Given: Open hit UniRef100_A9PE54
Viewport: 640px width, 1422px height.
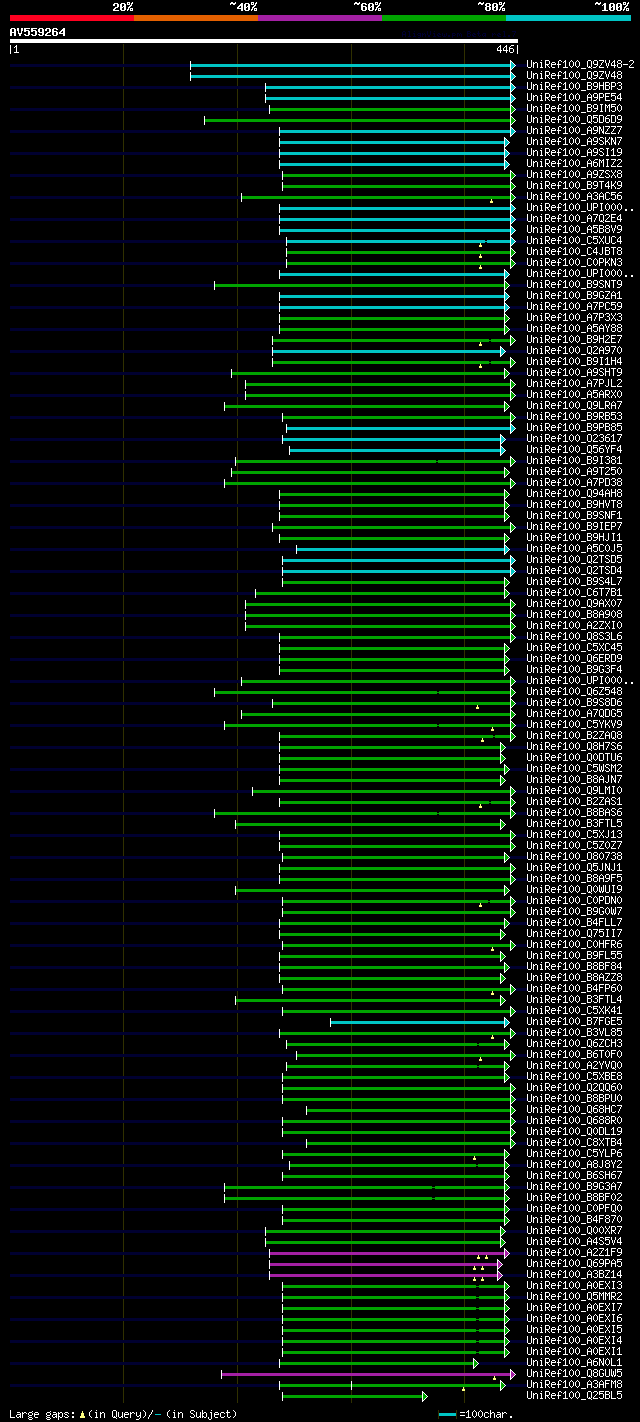Looking at the screenshot, I should [574, 97].
